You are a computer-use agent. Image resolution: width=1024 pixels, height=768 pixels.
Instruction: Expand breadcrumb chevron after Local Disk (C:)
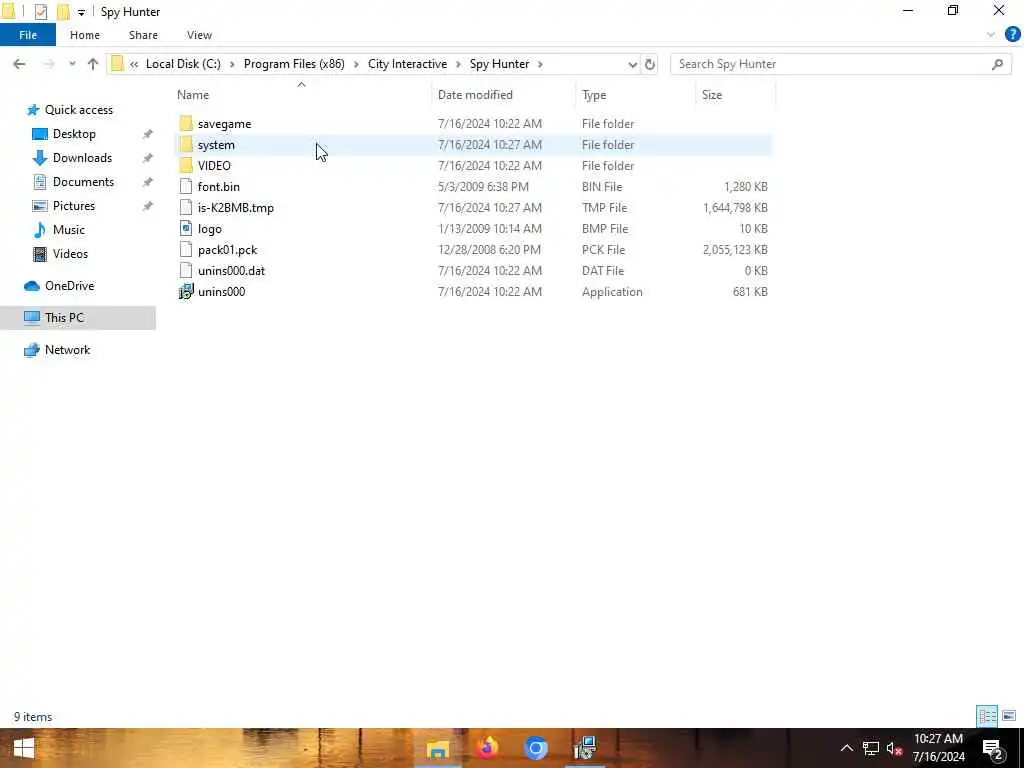click(x=232, y=64)
